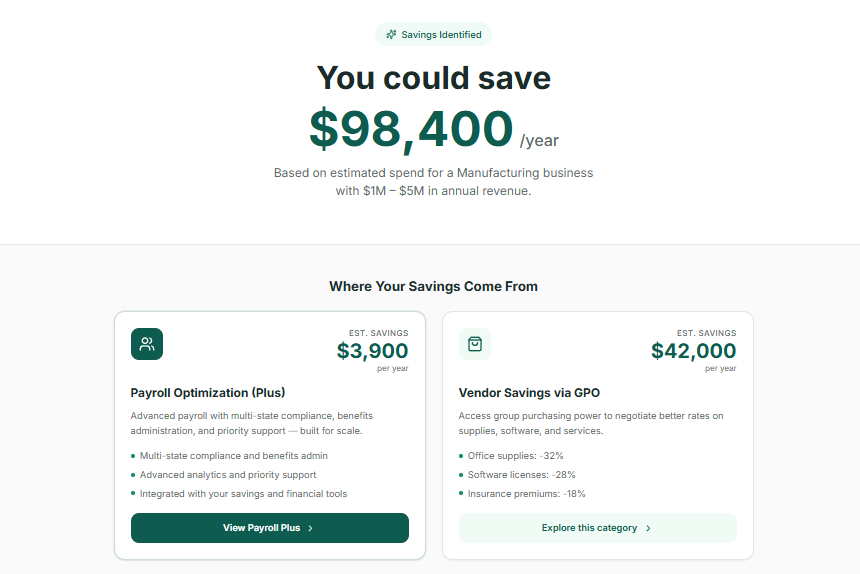Viewport: 860px width, 574px height.
Task: Click the You could save headline
Action: coord(433,78)
